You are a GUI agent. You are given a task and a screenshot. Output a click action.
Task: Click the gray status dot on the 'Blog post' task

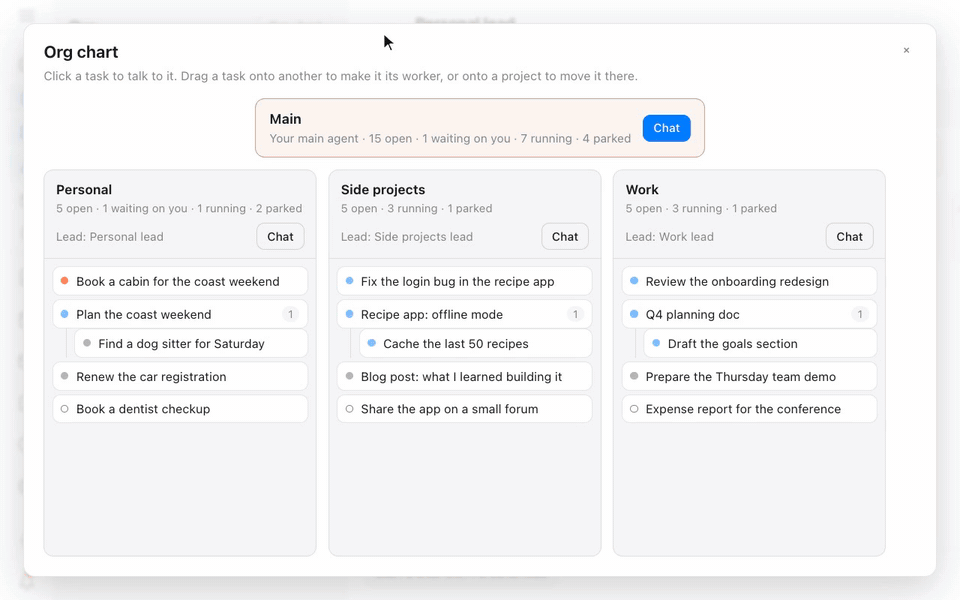coord(349,376)
